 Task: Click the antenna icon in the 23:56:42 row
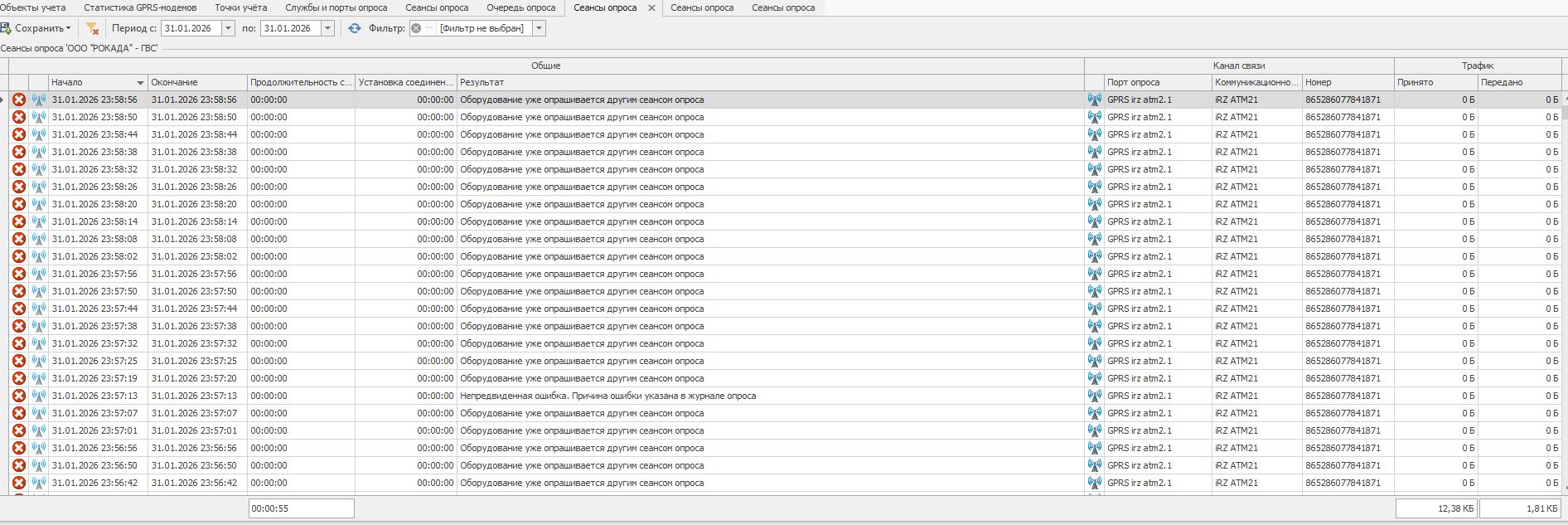(x=38, y=483)
